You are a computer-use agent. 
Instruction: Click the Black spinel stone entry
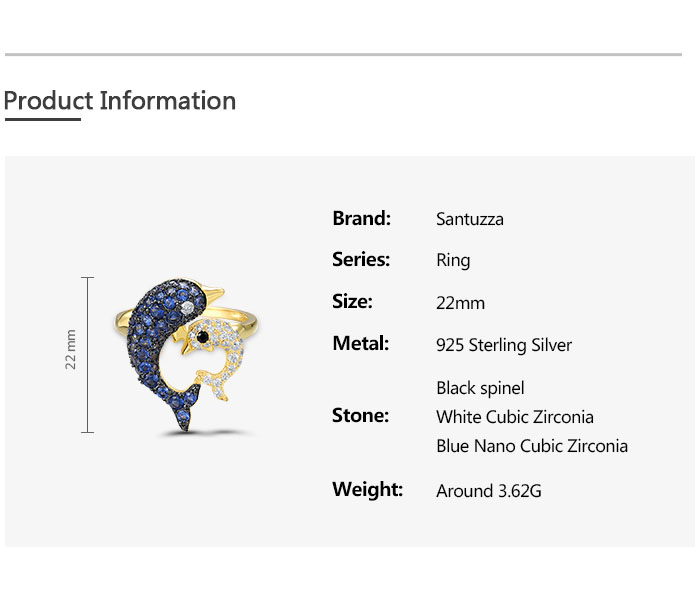pos(480,388)
